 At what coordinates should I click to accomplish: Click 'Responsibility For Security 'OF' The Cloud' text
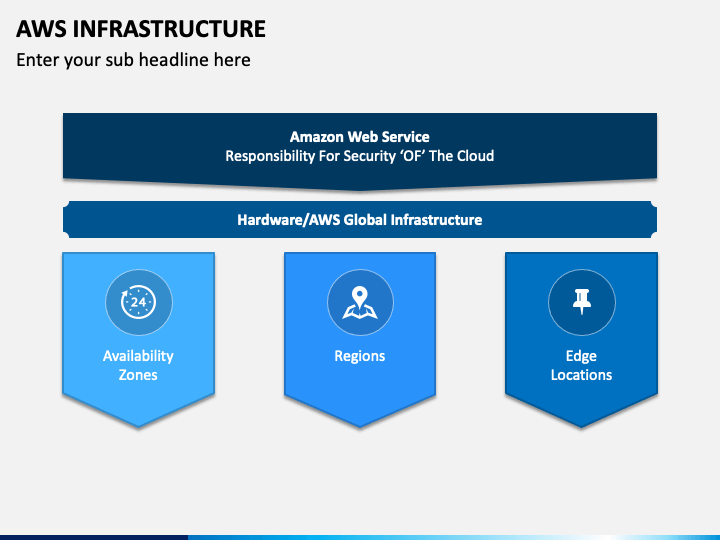point(360,156)
